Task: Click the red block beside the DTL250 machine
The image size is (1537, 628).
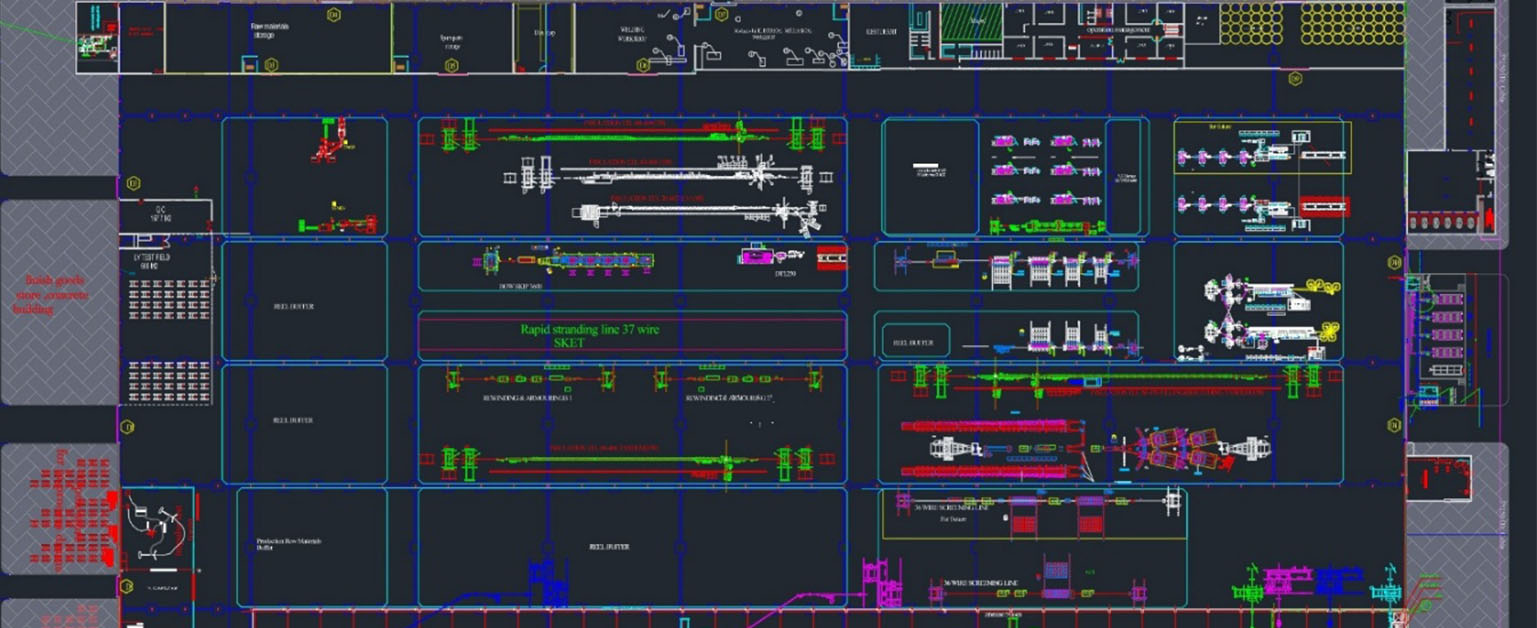Action: click(831, 258)
